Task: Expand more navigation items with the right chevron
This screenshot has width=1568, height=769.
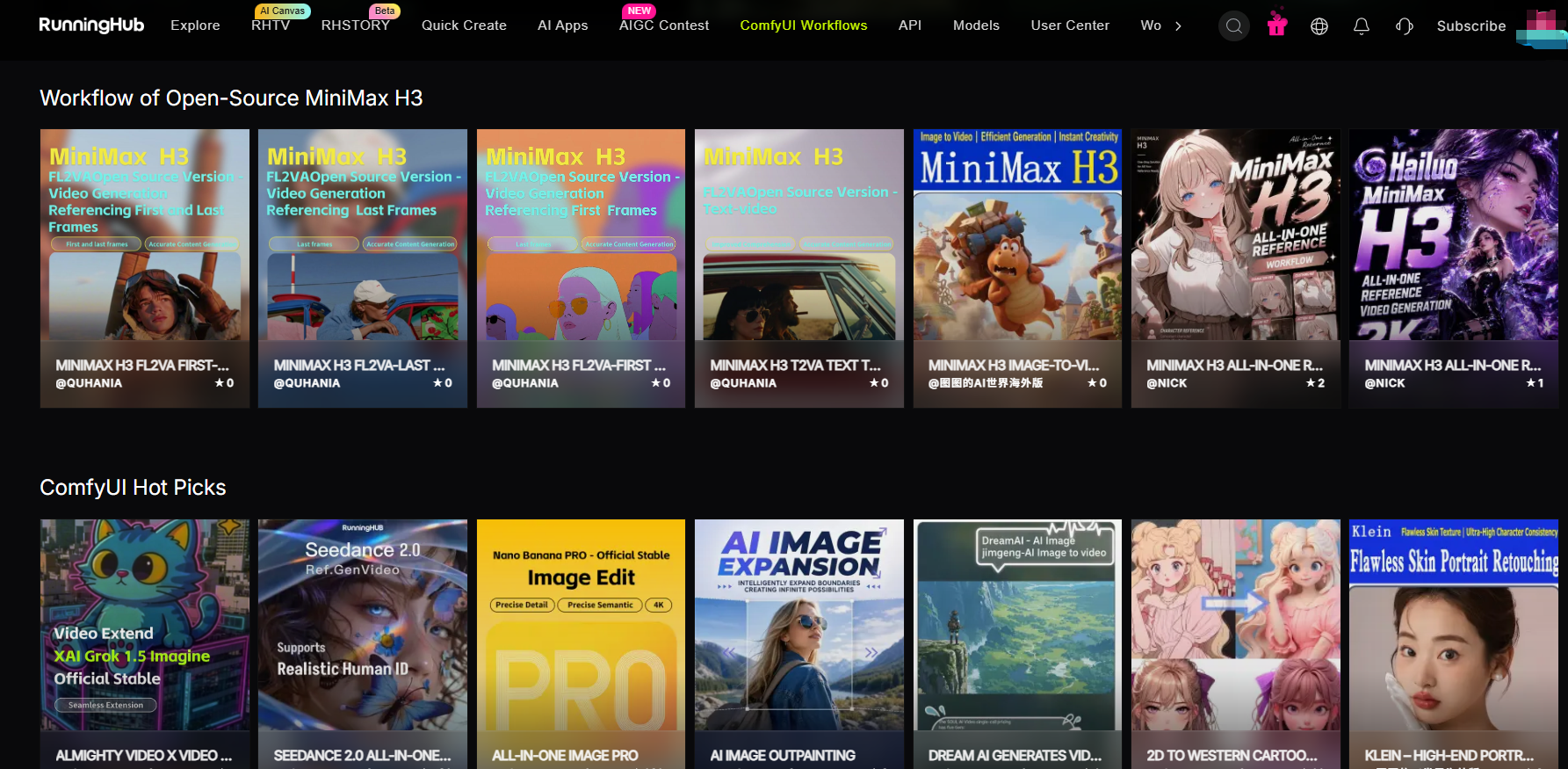Action: click(1178, 25)
